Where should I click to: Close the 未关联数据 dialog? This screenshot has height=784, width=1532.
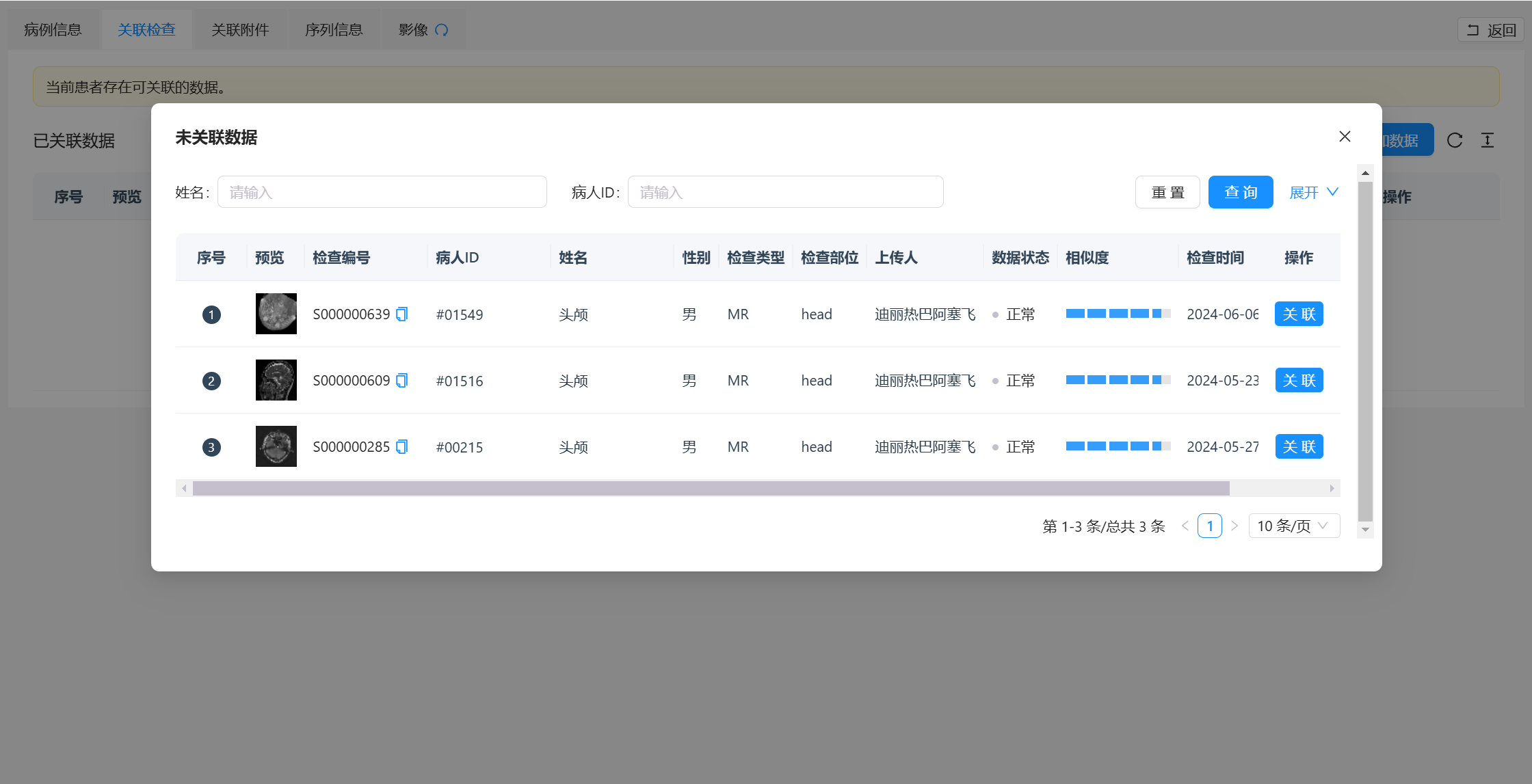(1345, 137)
